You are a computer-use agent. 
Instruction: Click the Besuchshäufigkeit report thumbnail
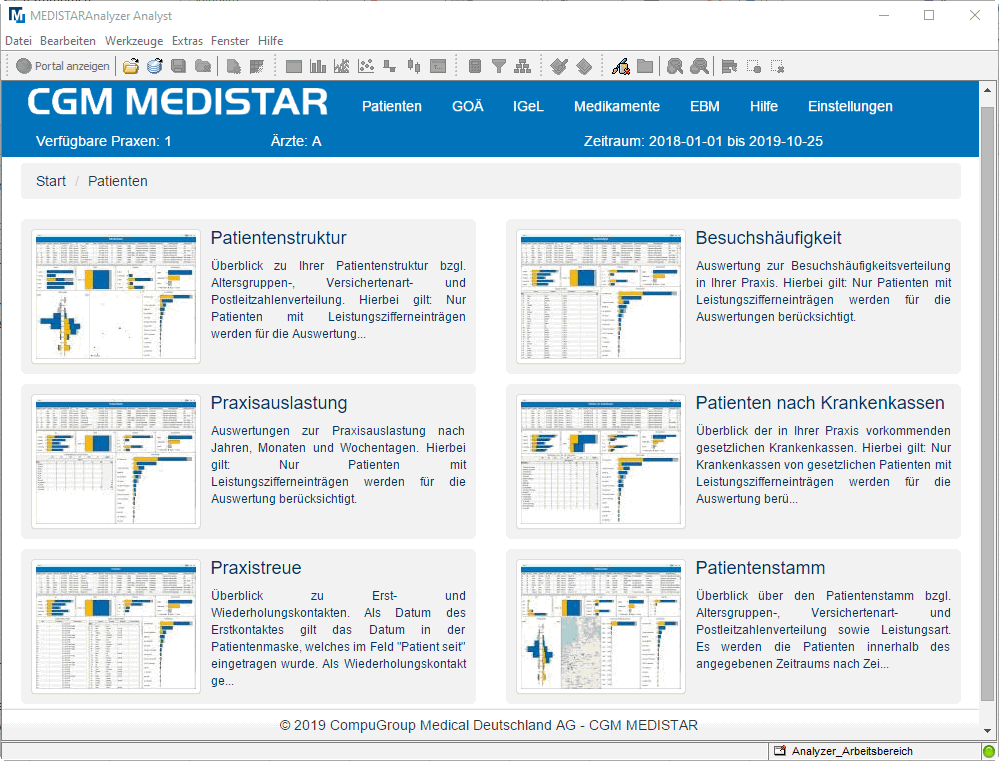pyautogui.click(x=601, y=296)
